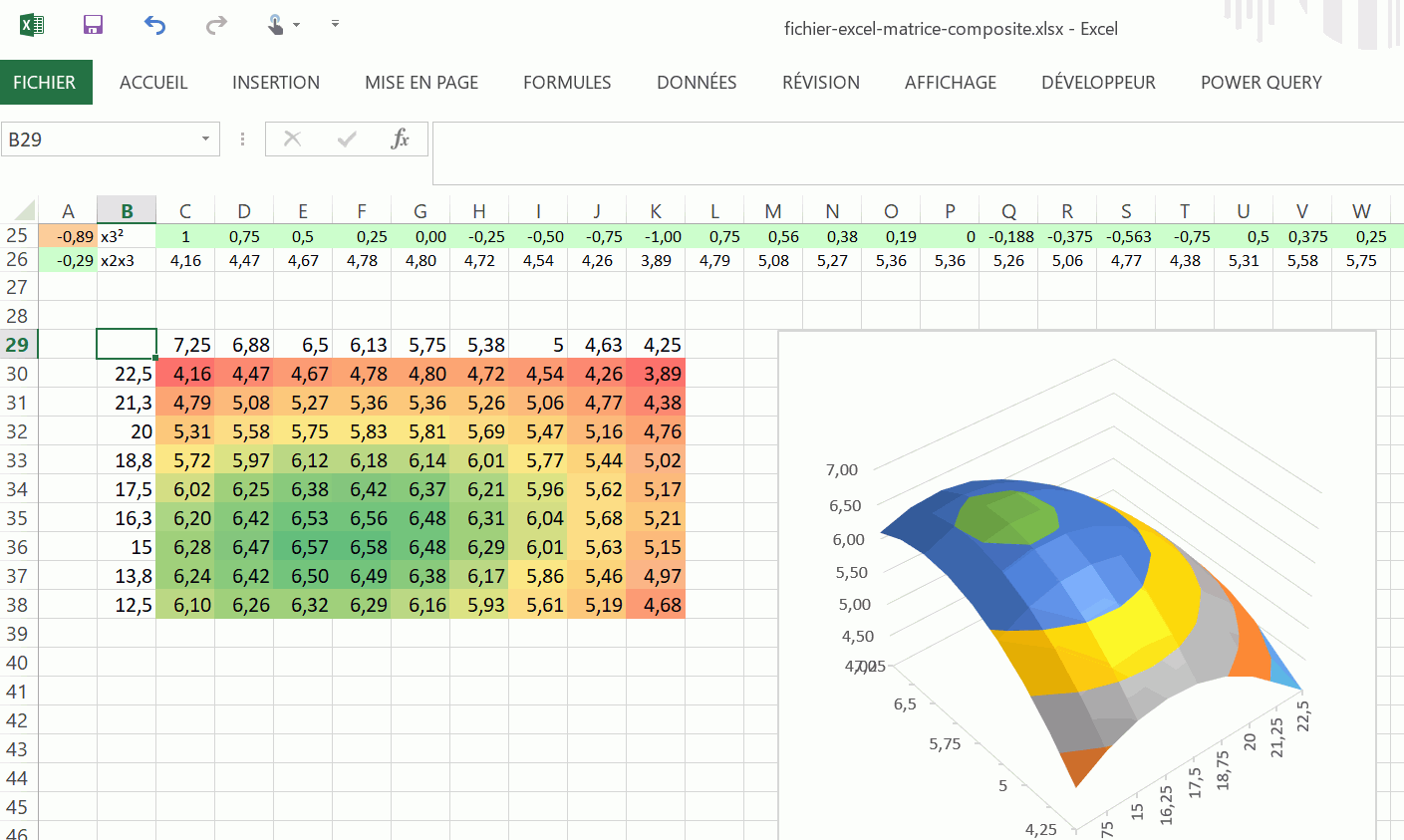This screenshot has height=840, width=1404.
Task: Click the Insert Function fx icon
Action: pyautogui.click(x=400, y=140)
